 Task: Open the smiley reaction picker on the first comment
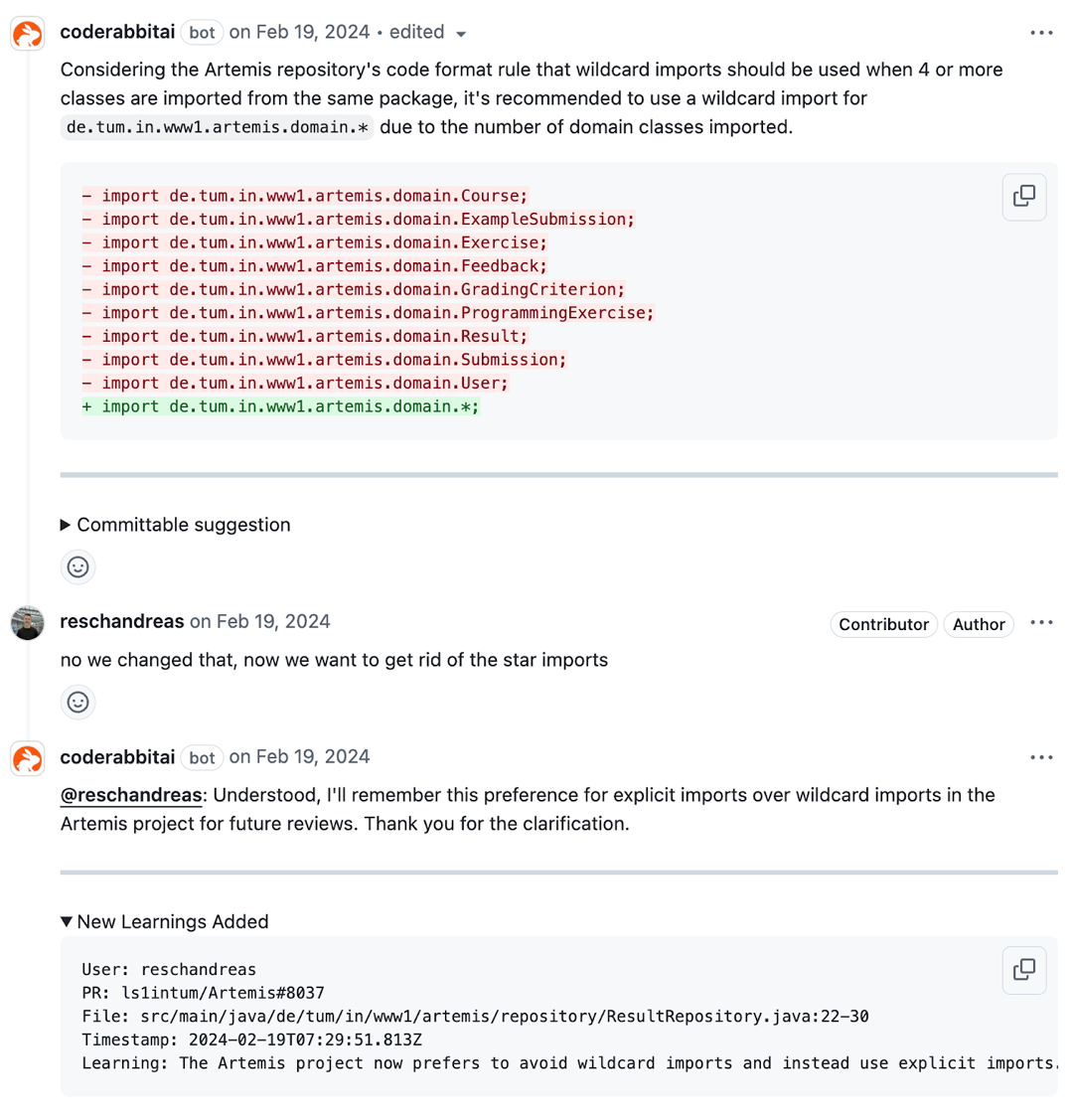point(77,566)
